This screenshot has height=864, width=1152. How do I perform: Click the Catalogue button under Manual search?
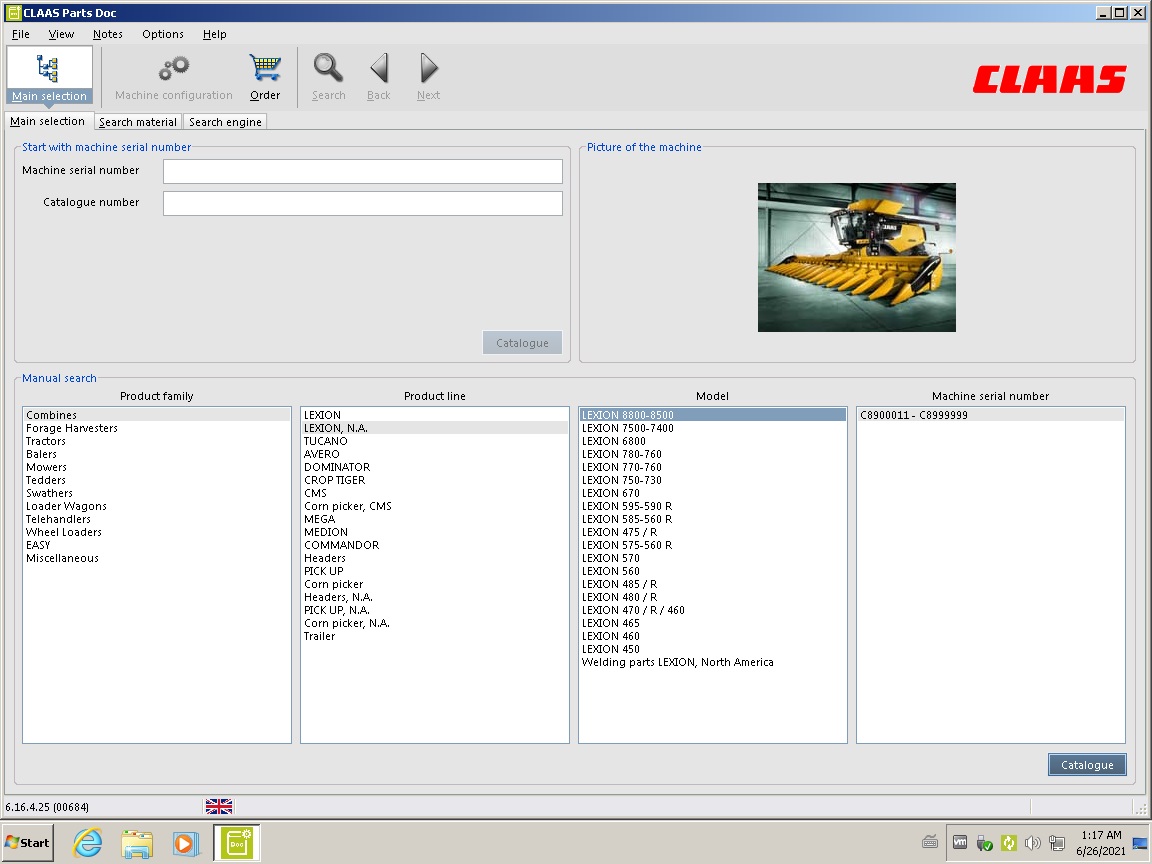[1087, 765]
